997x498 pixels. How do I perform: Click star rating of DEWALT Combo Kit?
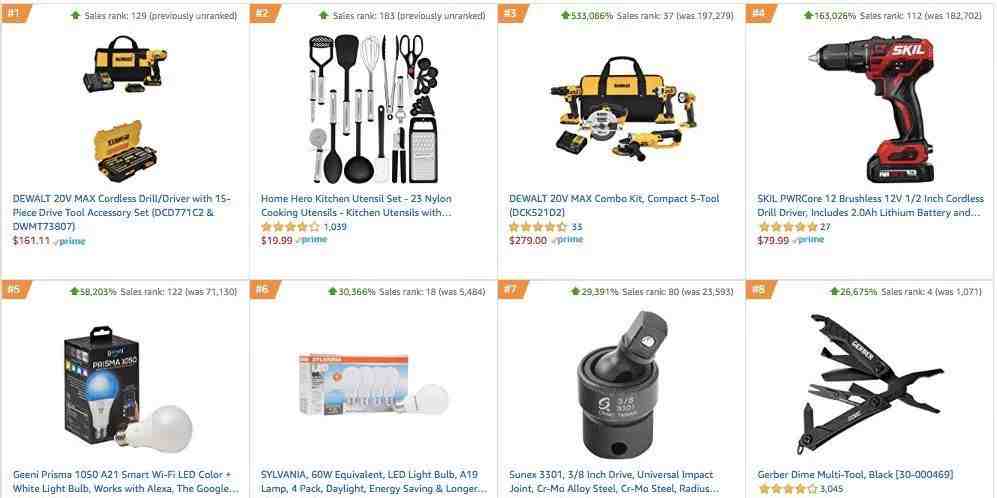pyautogui.click(x=538, y=226)
